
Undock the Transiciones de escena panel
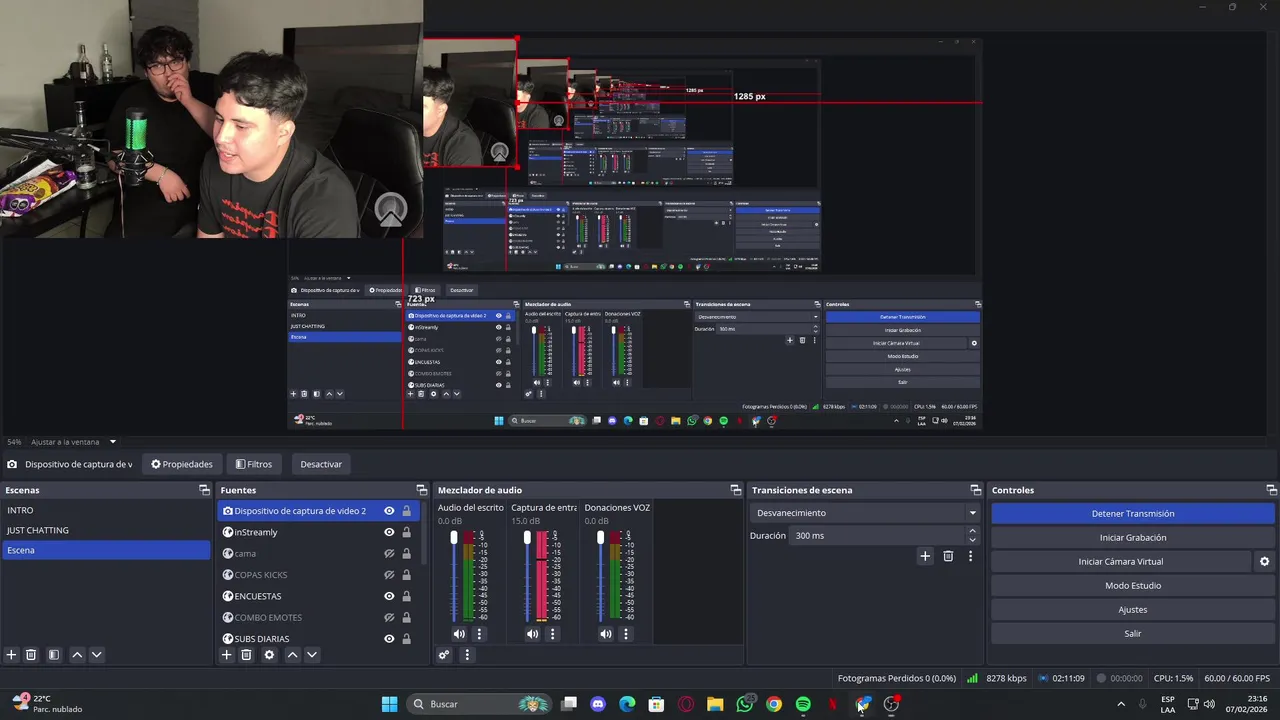pyautogui.click(x=976, y=490)
